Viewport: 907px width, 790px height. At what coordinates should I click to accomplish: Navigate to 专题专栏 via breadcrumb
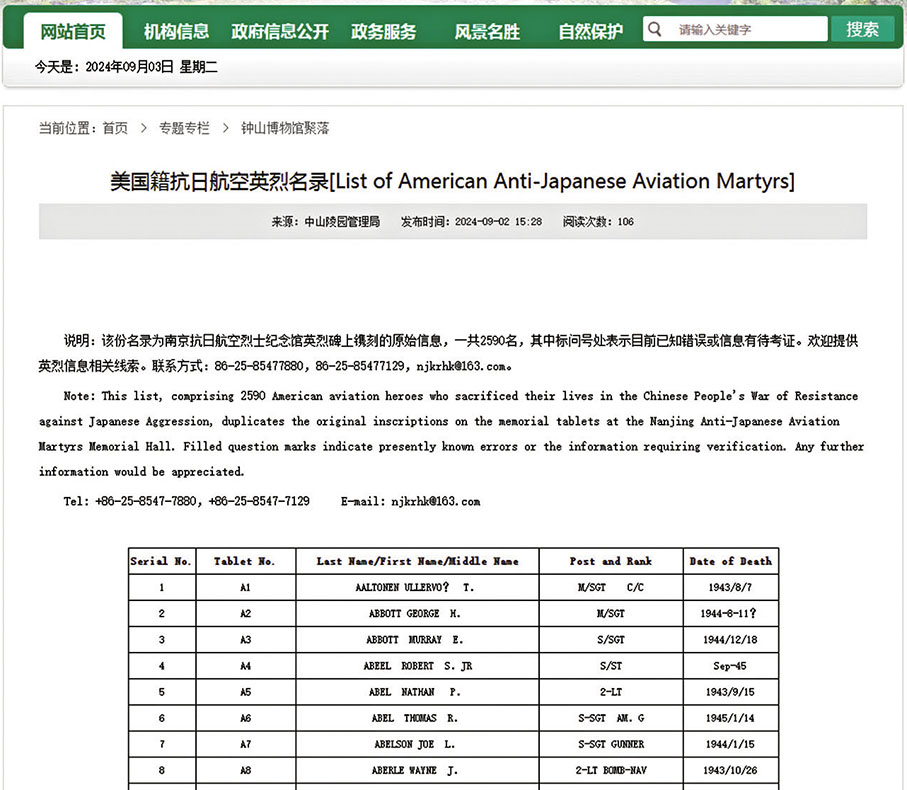184,128
